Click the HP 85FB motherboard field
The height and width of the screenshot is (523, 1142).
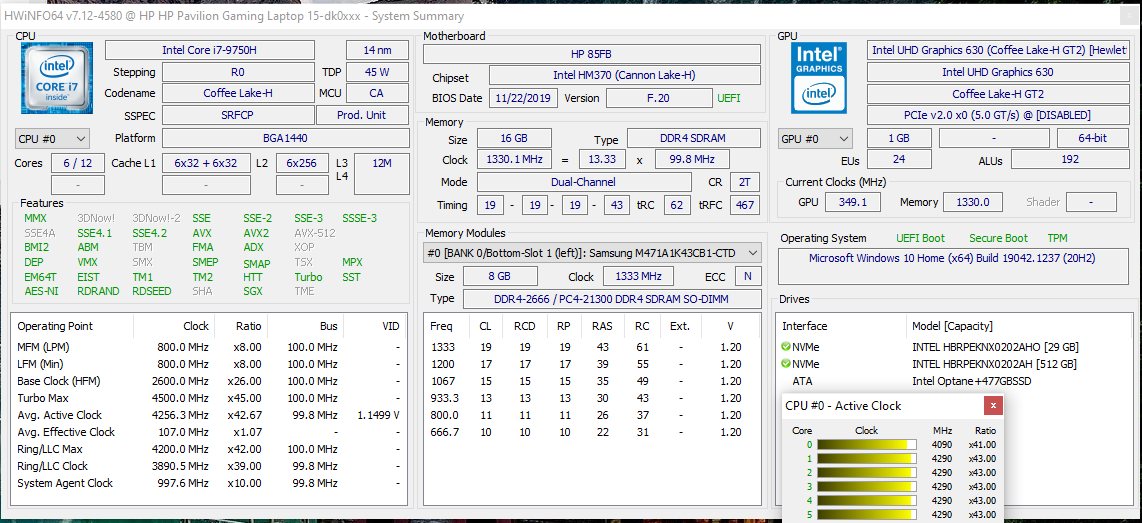click(591, 54)
